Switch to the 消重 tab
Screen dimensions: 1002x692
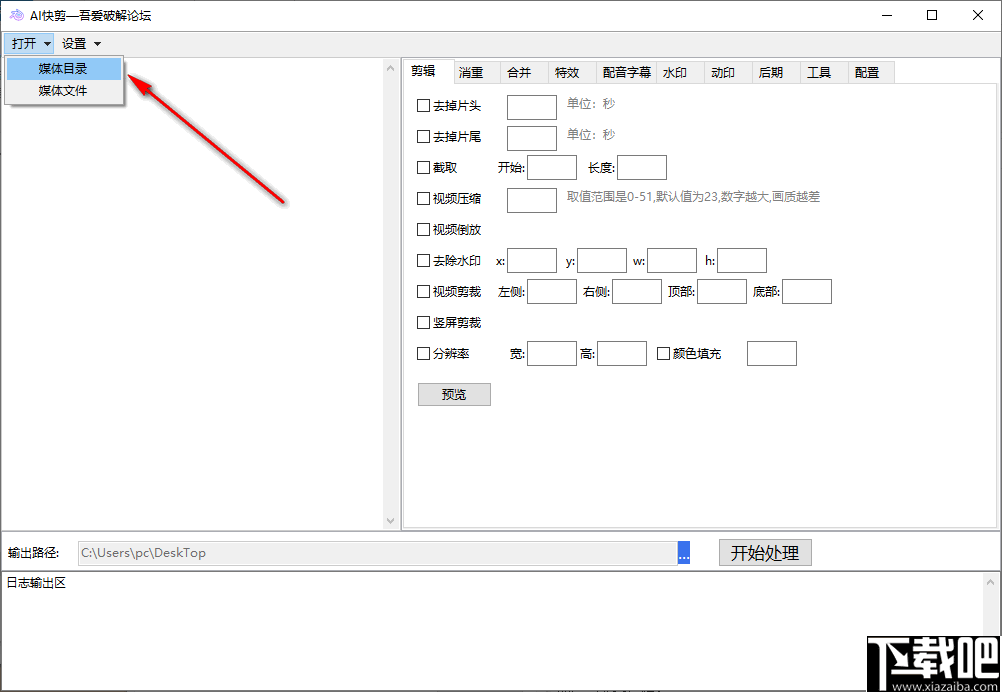pyautogui.click(x=477, y=73)
